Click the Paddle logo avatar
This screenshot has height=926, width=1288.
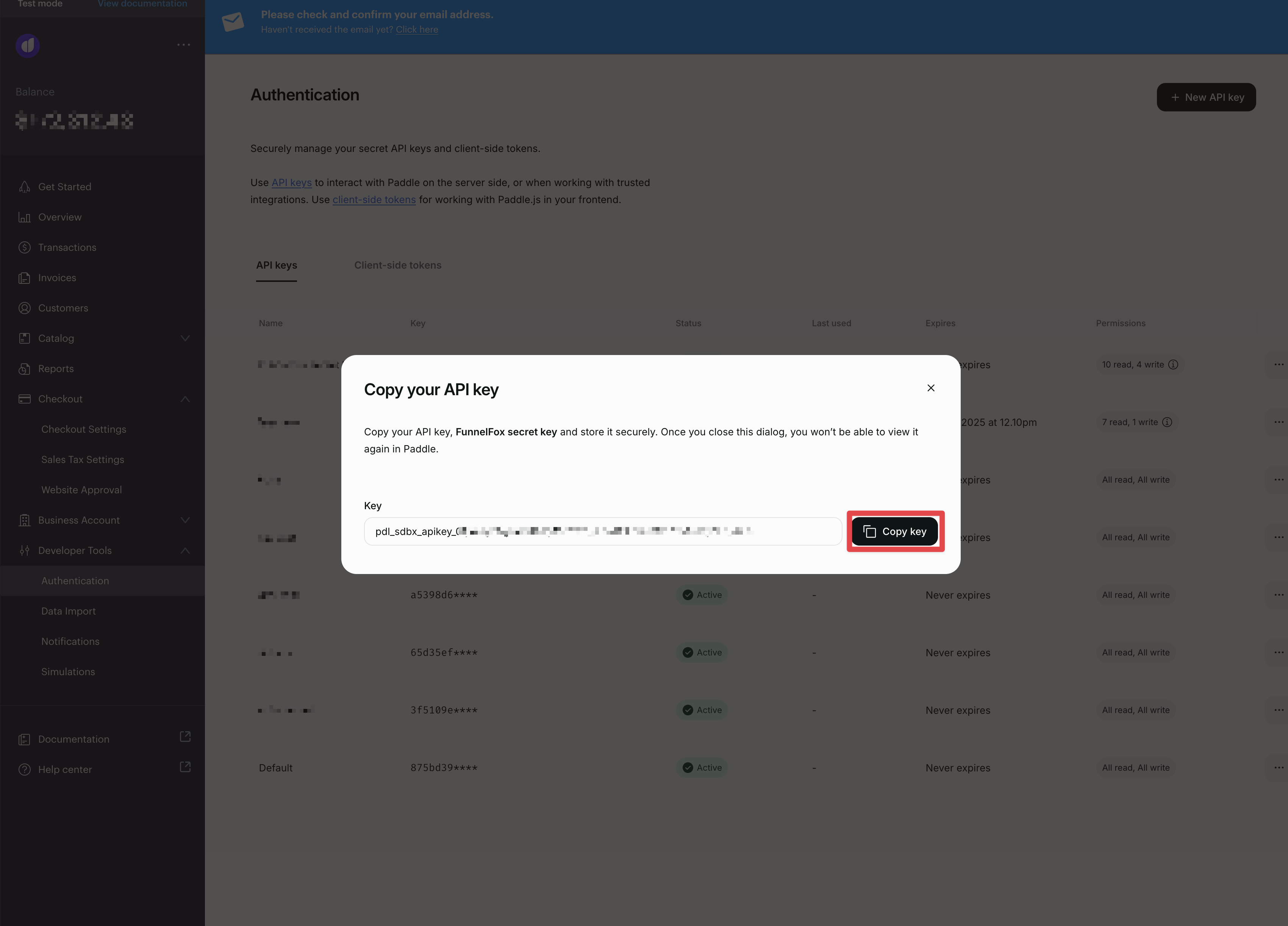point(28,45)
